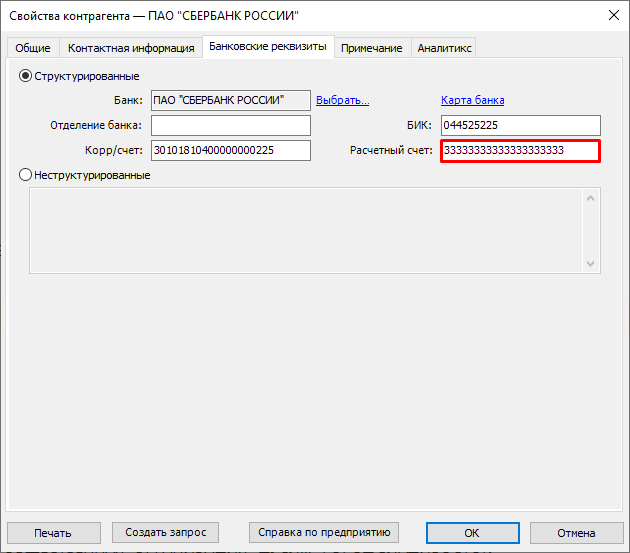The height and width of the screenshot is (553, 630).
Task: Open the Контактная информация tab
Action: 131,48
